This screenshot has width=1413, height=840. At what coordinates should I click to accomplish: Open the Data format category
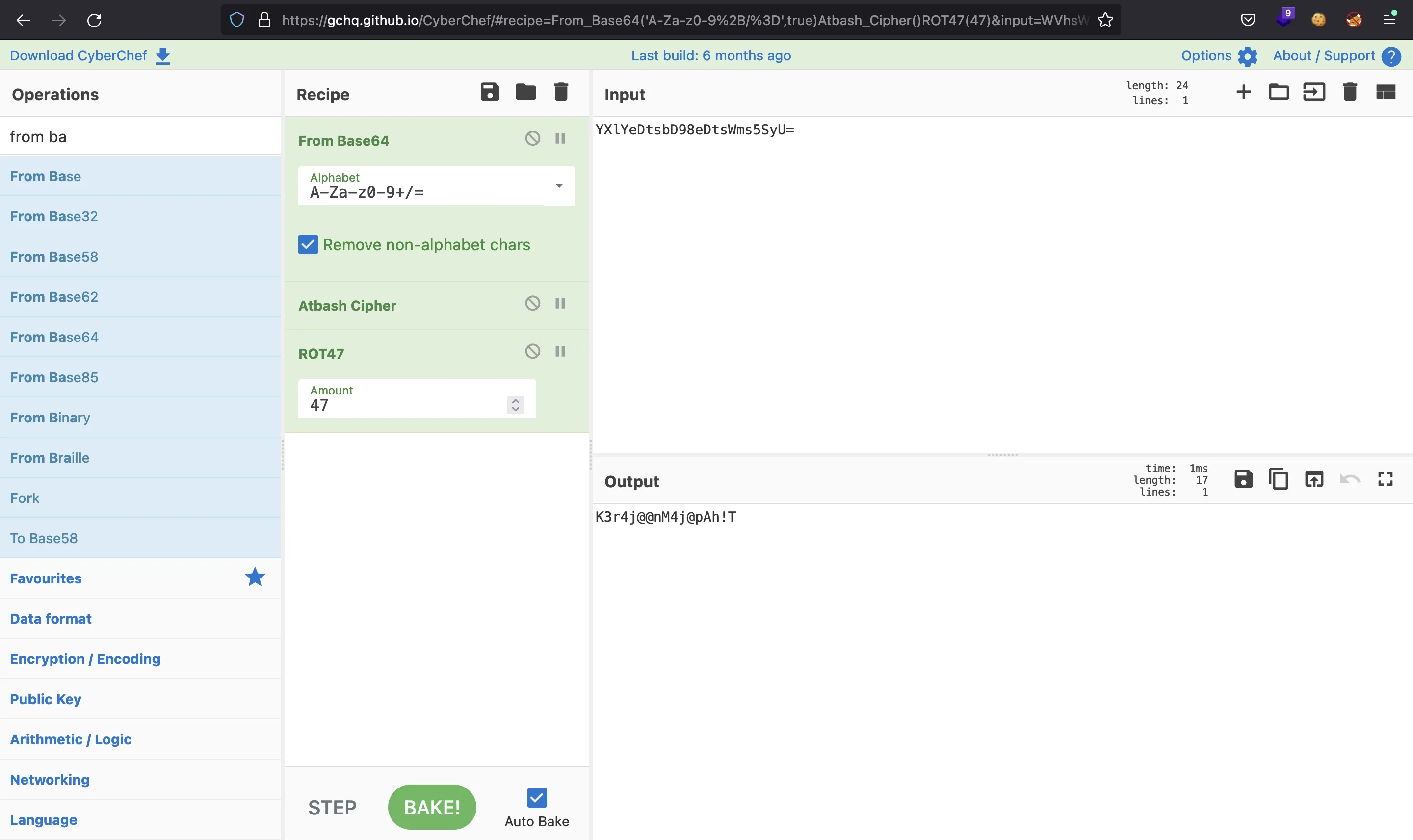pyautogui.click(x=50, y=618)
